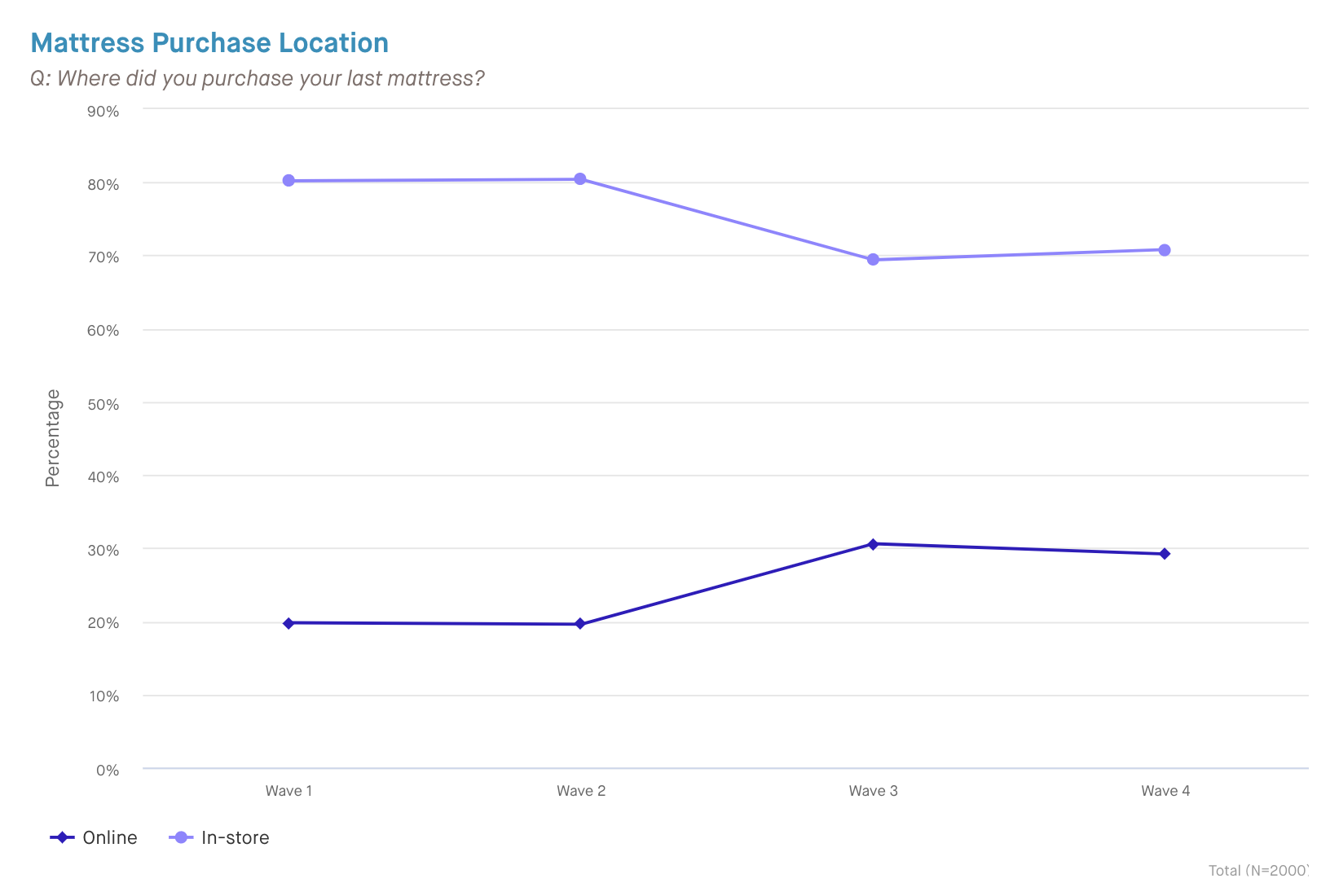Image resolution: width=1330 pixels, height=896 pixels.
Task: Toggle the In-store series legend entry
Action: tap(218, 837)
